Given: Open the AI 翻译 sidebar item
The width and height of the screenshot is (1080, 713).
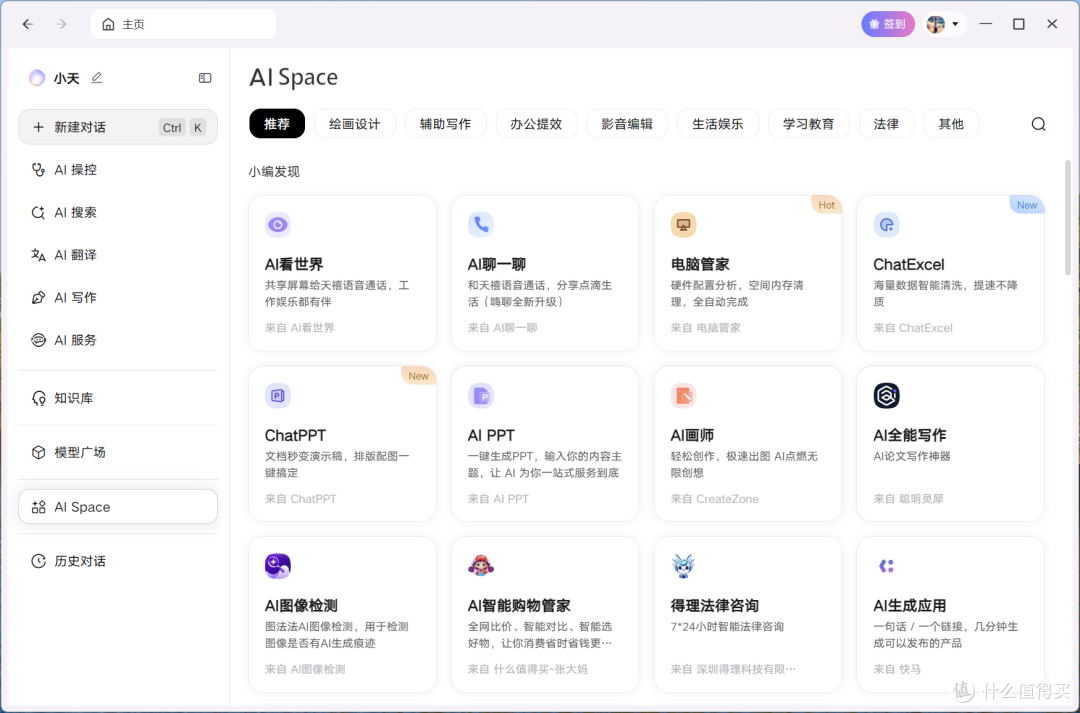Looking at the screenshot, I should point(118,255).
